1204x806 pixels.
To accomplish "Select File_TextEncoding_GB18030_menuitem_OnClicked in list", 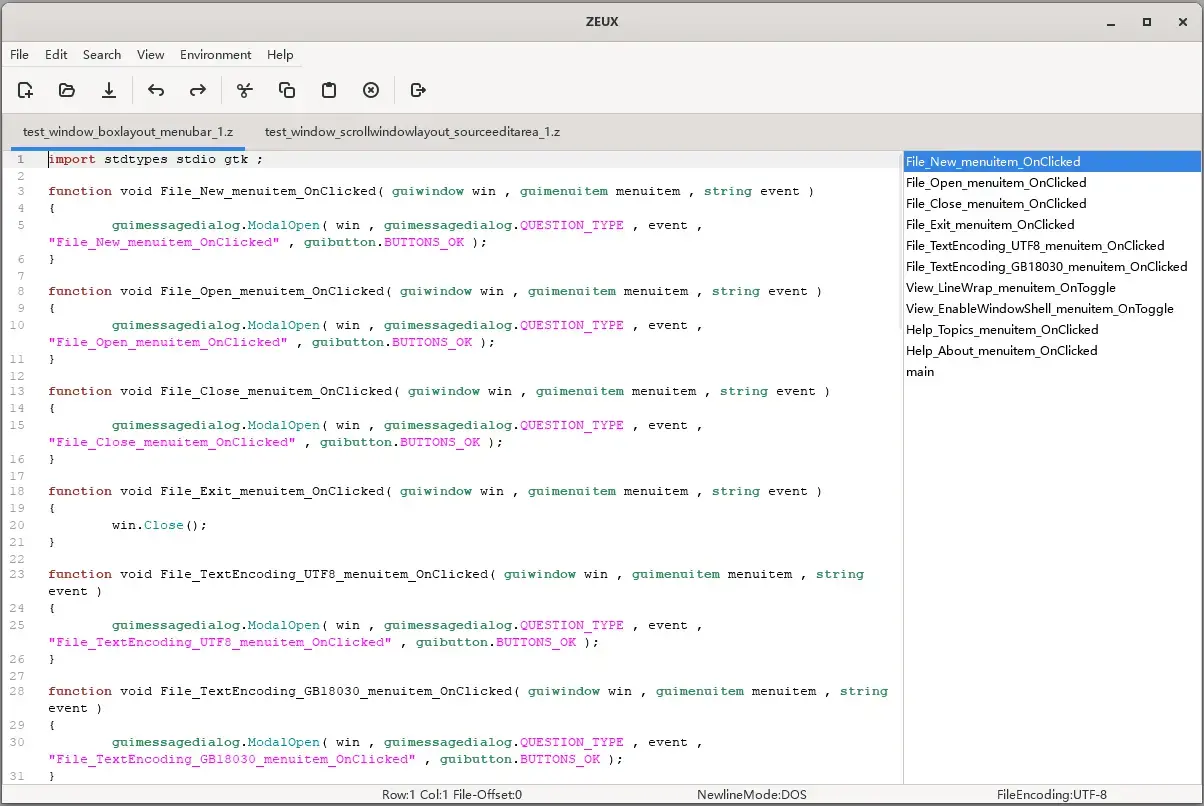I will tap(1052, 266).
